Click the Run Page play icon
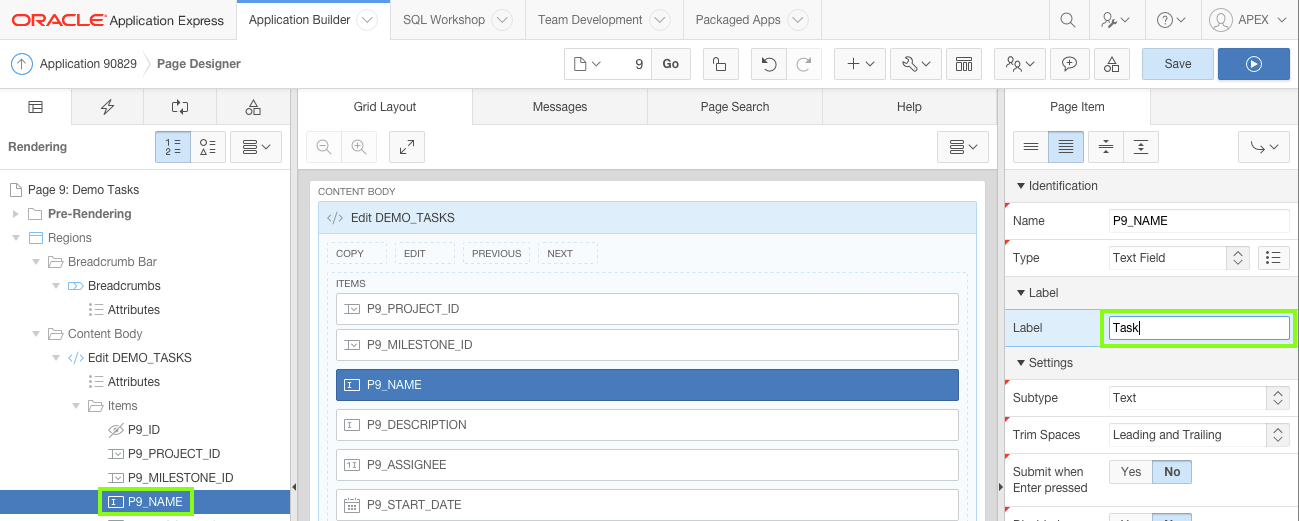 (x=1253, y=64)
